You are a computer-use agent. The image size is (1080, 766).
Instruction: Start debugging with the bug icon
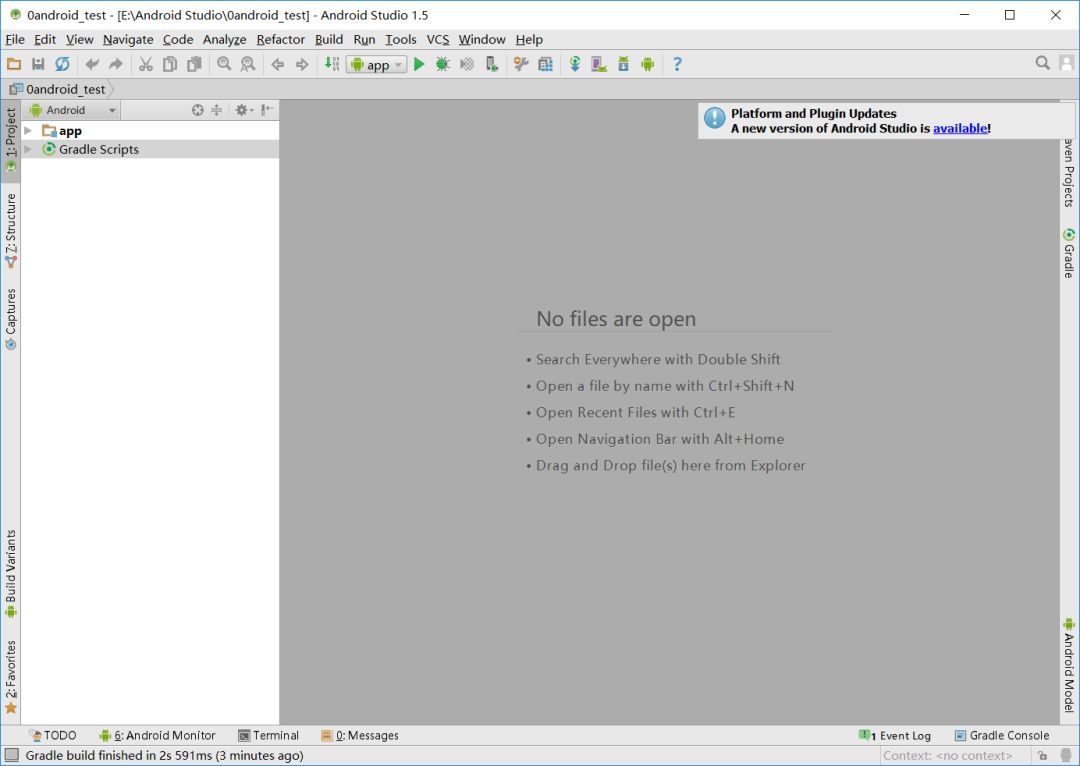click(x=443, y=64)
